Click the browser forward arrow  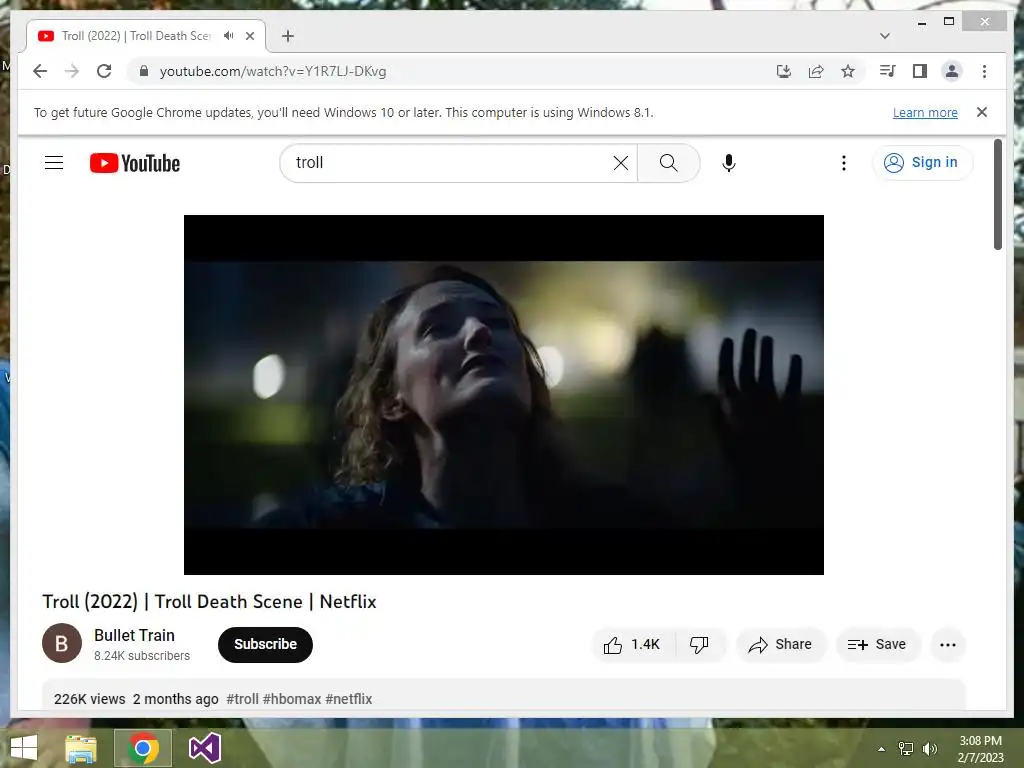point(72,71)
